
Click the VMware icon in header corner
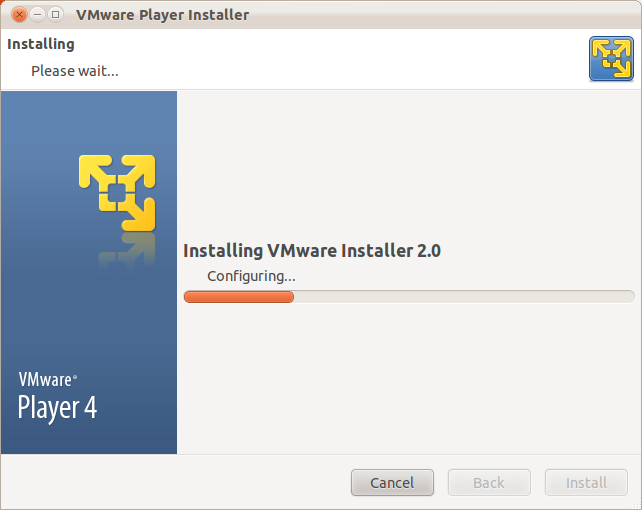coord(611,59)
